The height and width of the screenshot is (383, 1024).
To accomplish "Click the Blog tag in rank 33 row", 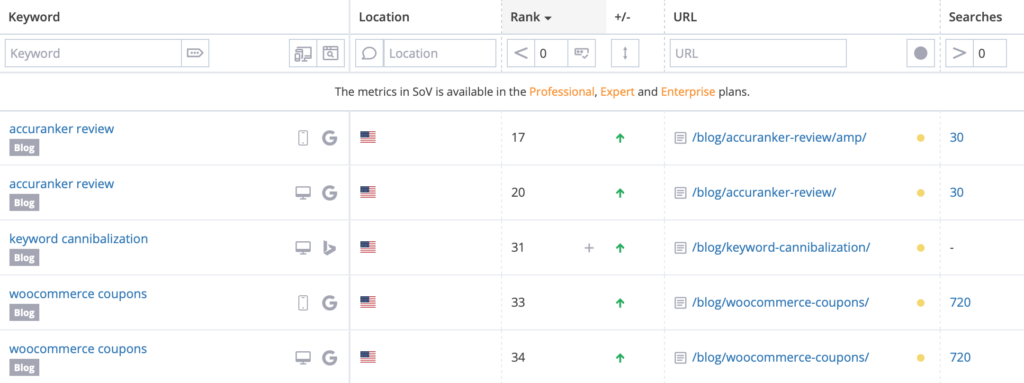I will (x=24, y=312).
